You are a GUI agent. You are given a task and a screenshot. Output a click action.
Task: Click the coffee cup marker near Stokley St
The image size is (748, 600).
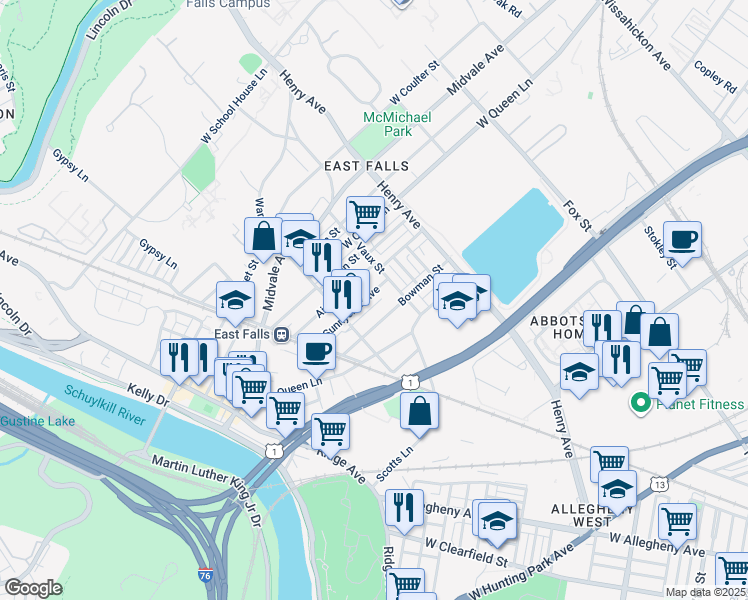pos(682,243)
